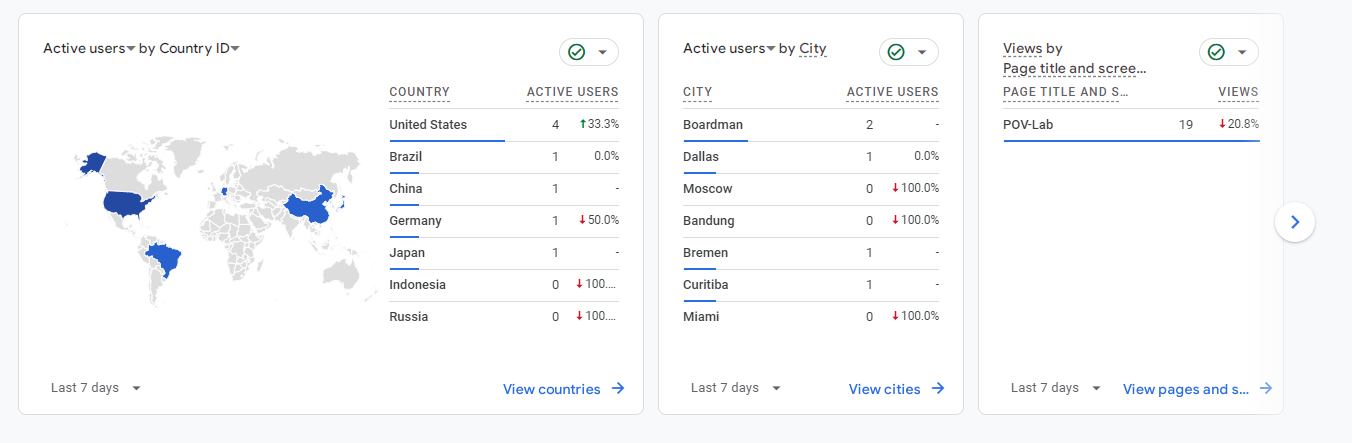
Task: Expand Last 7 days selector in Views card
Action: tap(1056, 388)
